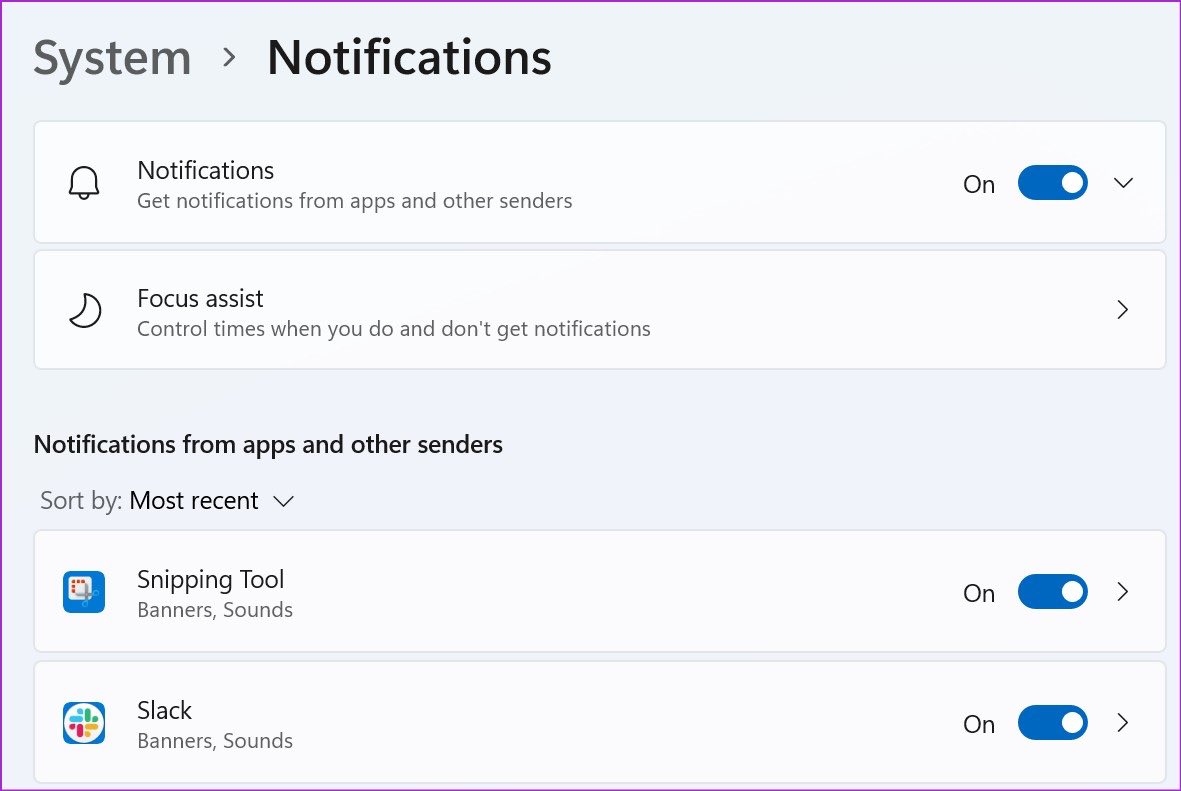Open Snipping Tool notification details
Image resolution: width=1181 pixels, height=791 pixels.
pyautogui.click(x=1122, y=592)
